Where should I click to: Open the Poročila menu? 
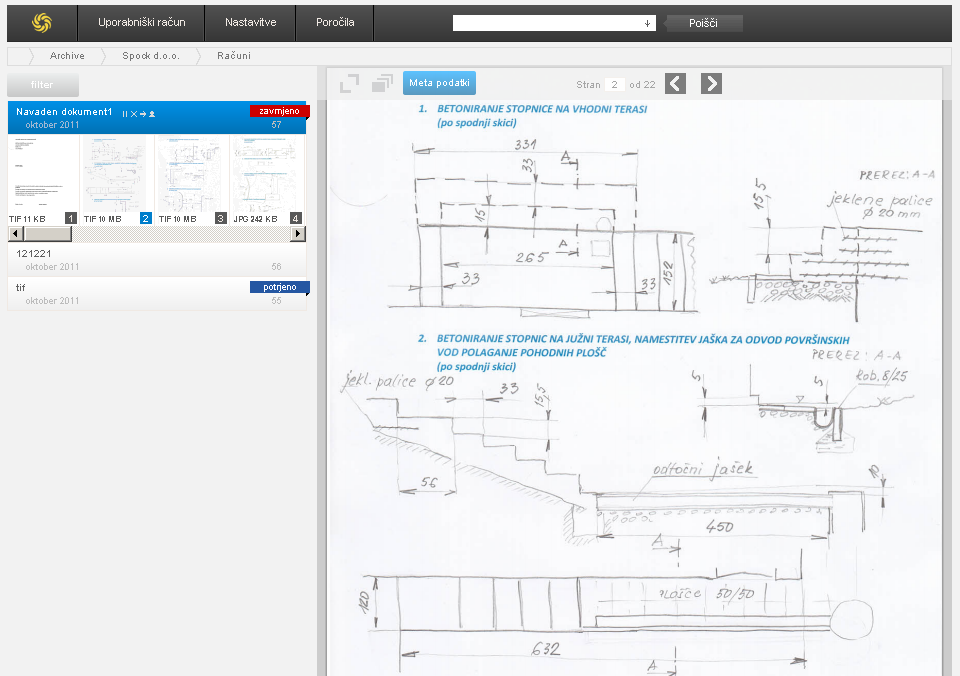point(335,22)
